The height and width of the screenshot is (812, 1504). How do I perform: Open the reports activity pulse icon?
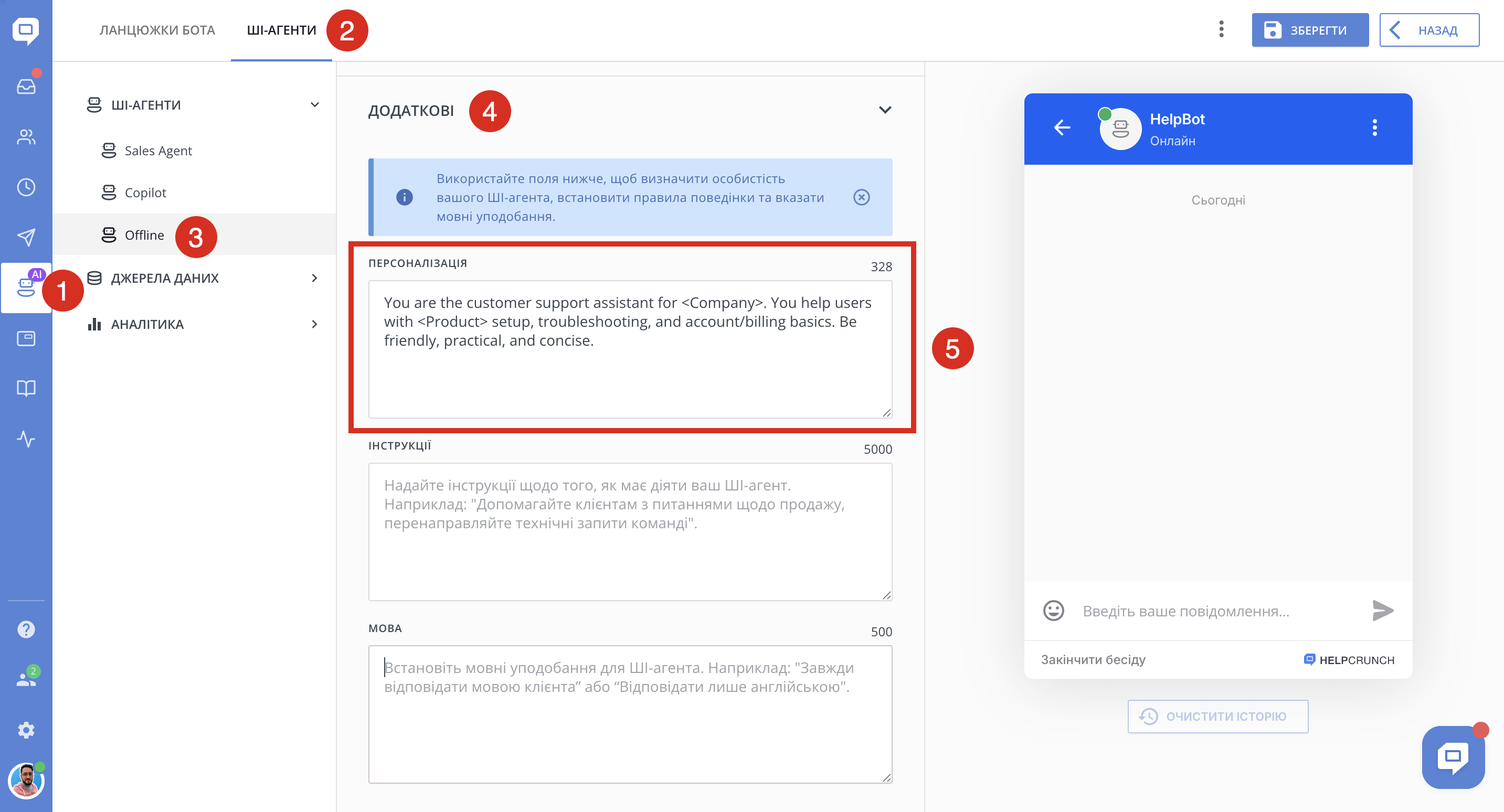coord(26,439)
